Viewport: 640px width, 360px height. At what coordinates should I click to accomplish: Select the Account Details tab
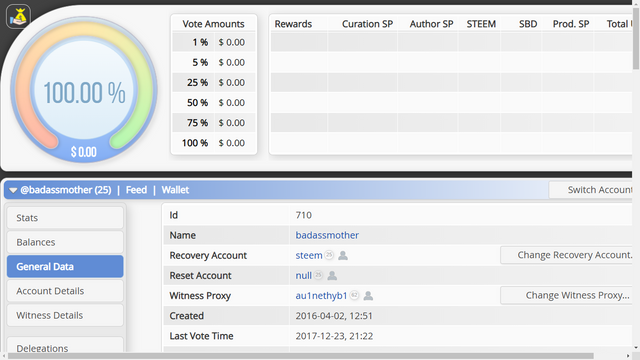(x=65, y=291)
